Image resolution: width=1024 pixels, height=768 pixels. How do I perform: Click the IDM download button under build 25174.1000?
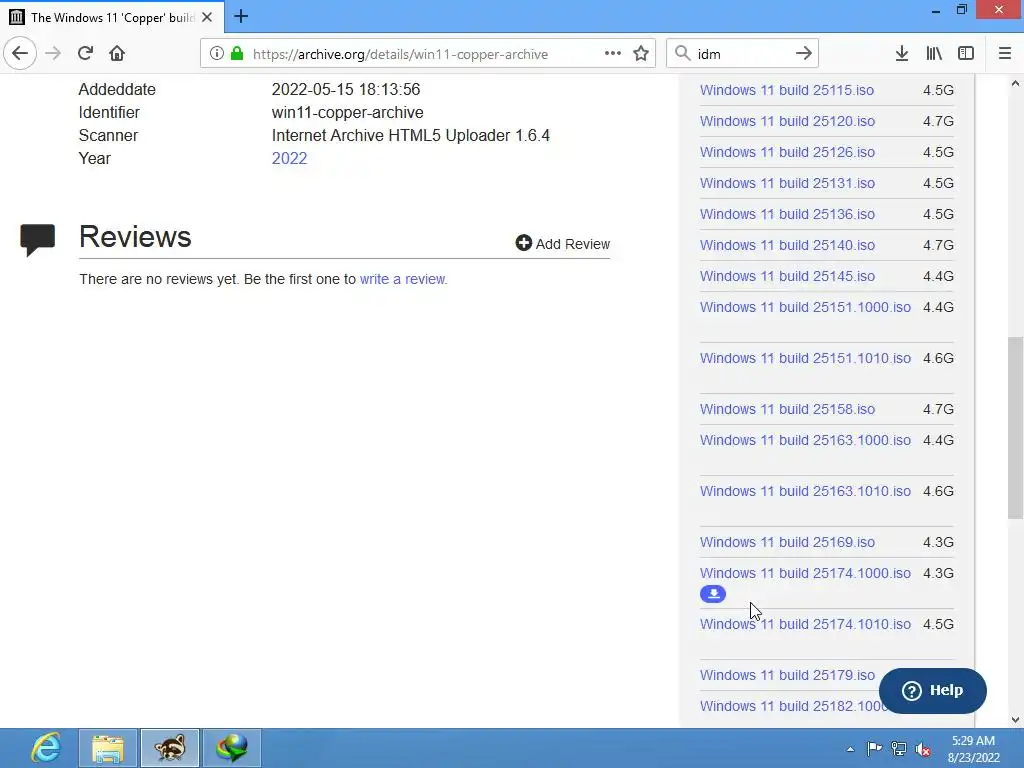tap(712, 594)
